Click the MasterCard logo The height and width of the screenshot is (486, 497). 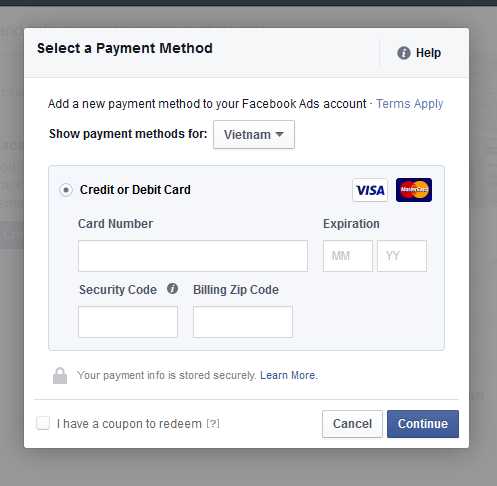point(414,190)
